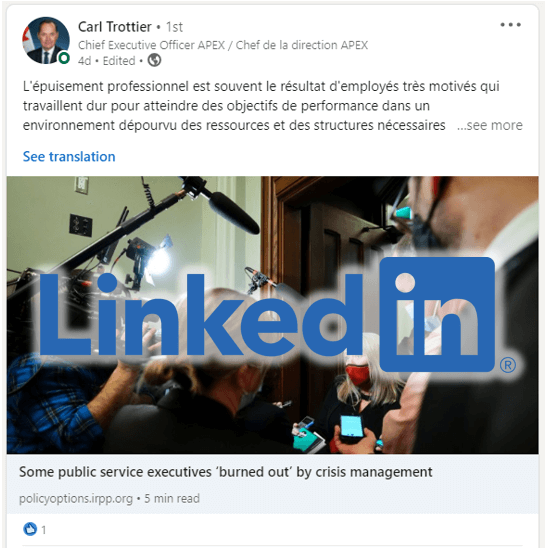Click the Edited label on post

[x=119, y=61]
